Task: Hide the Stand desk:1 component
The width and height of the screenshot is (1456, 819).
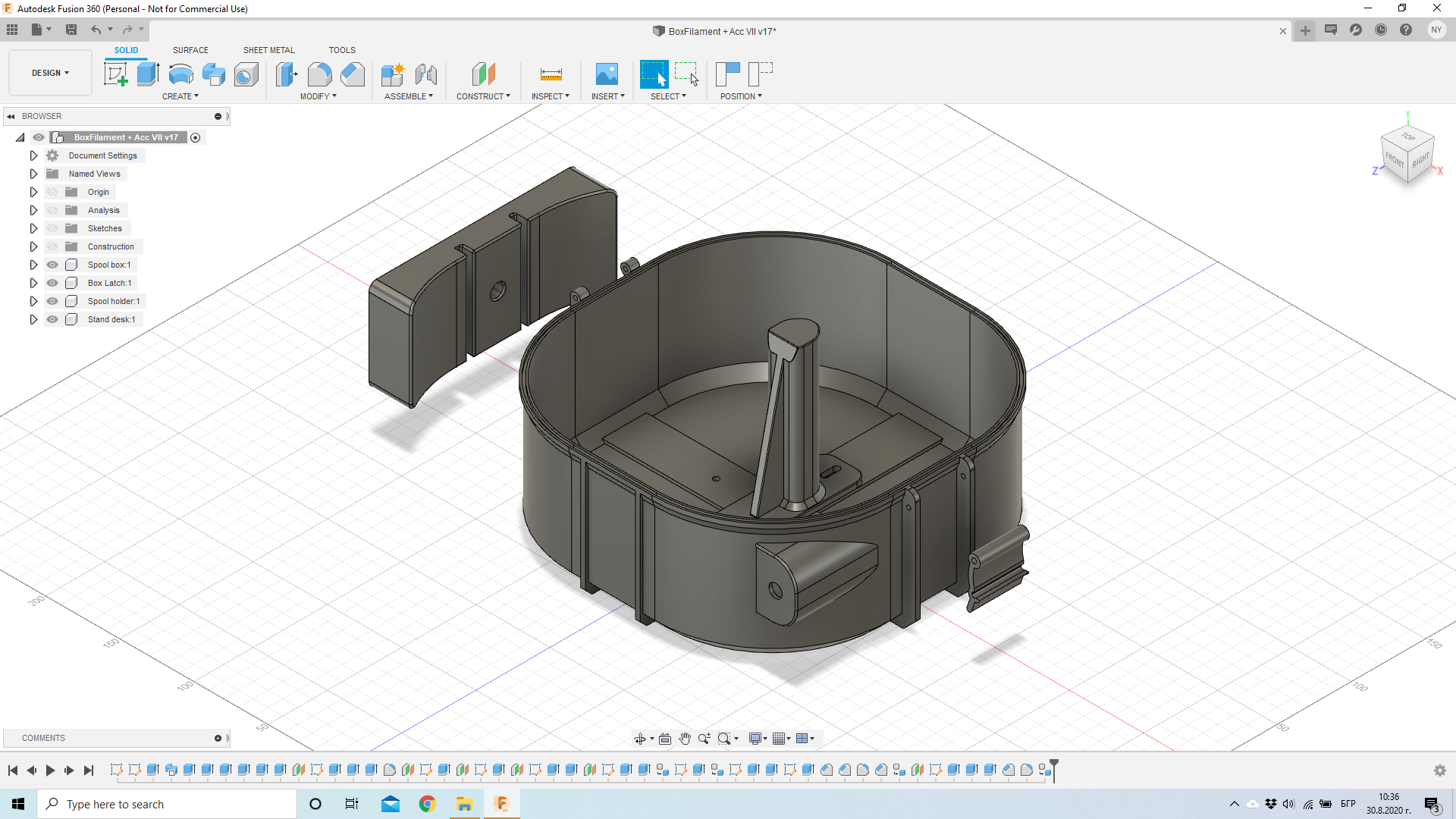Action: (52, 319)
